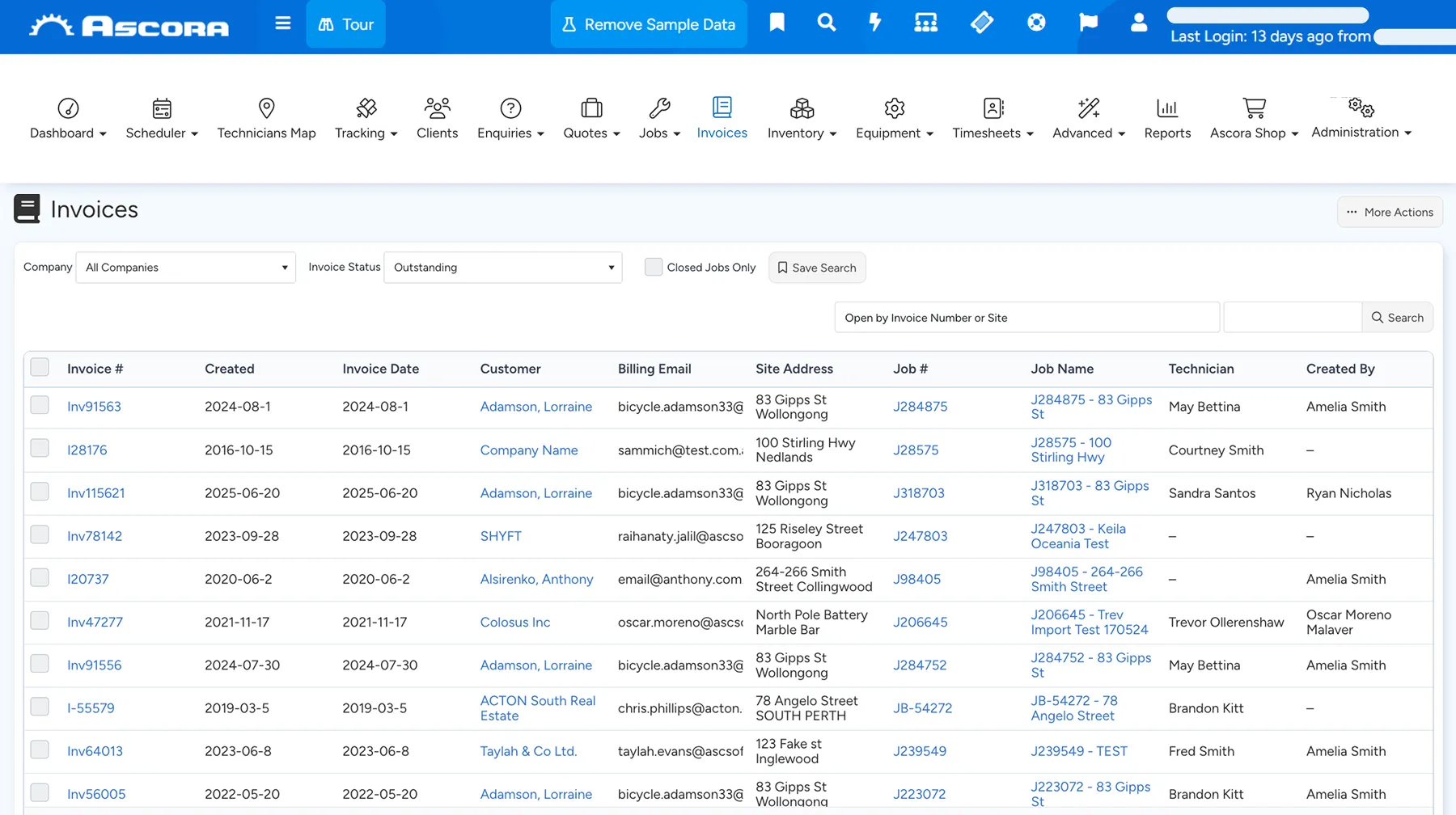This screenshot has height=815, width=1456.
Task: Click the ticket tag icon in header
Action: (x=981, y=23)
